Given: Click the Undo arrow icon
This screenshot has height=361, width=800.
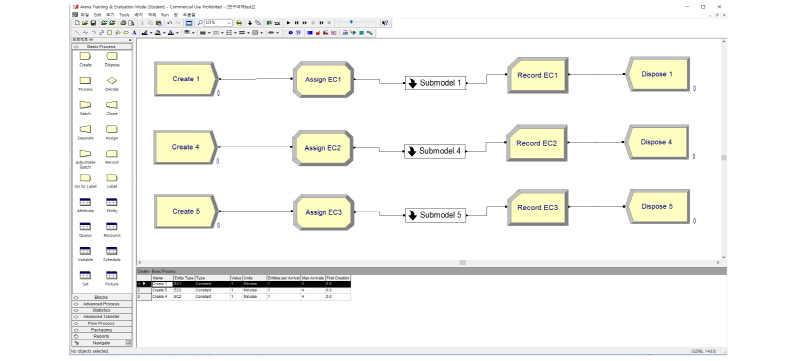Looking at the screenshot, I should pos(170,23).
